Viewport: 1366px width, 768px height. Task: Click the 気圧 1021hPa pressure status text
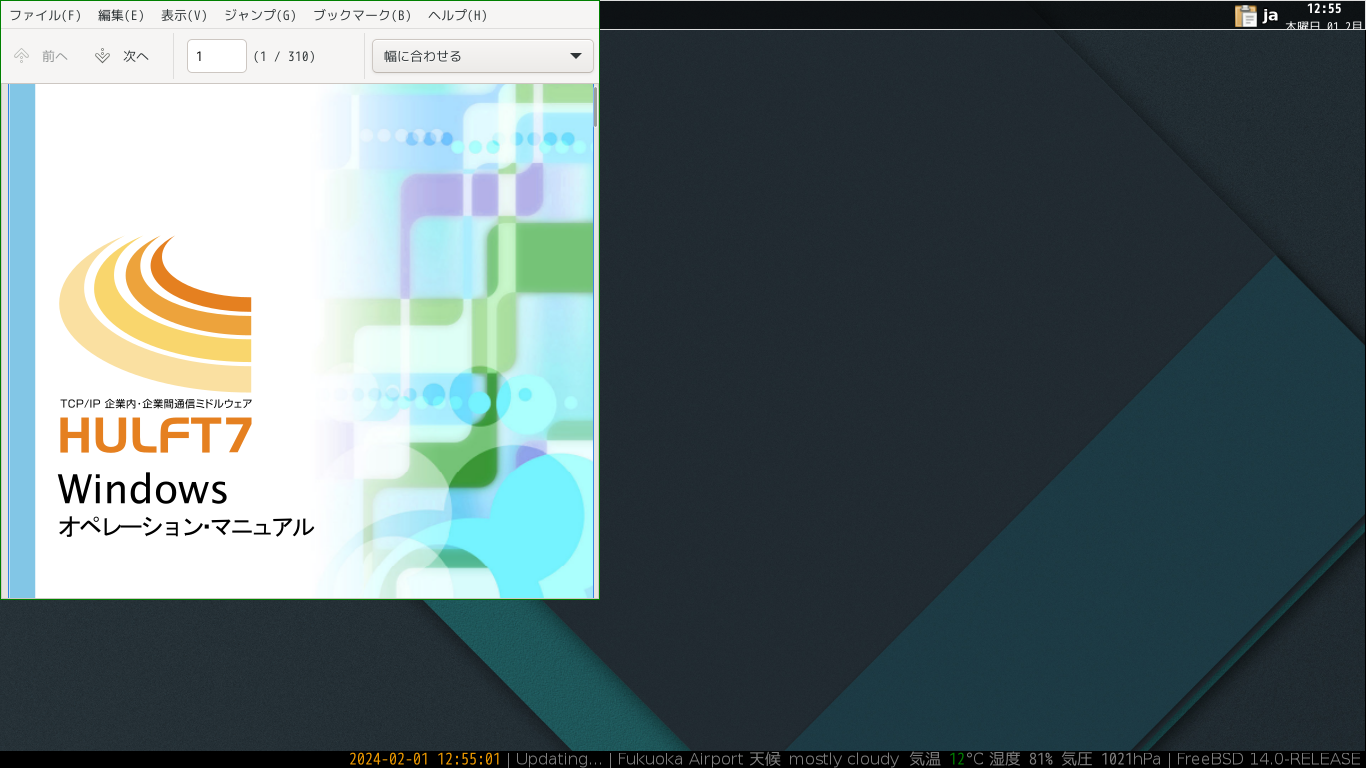[x=1111, y=759]
